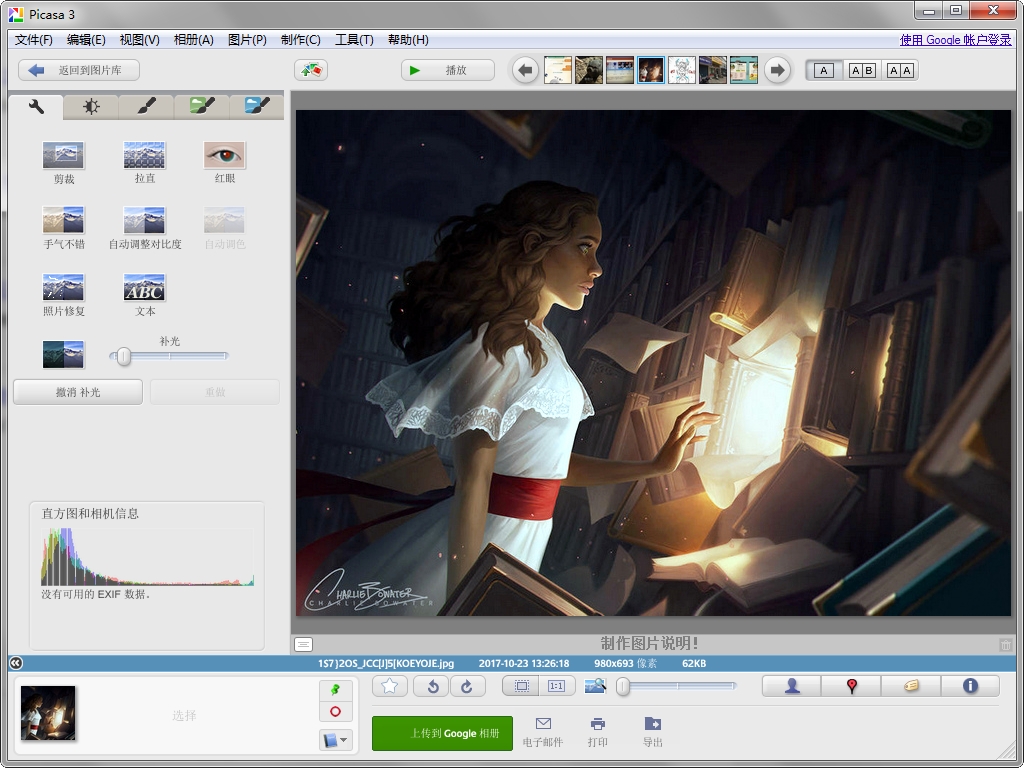Switch to 1:1 actual size view
The height and width of the screenshot is (768, 1024).
click(x=557, y=686)
